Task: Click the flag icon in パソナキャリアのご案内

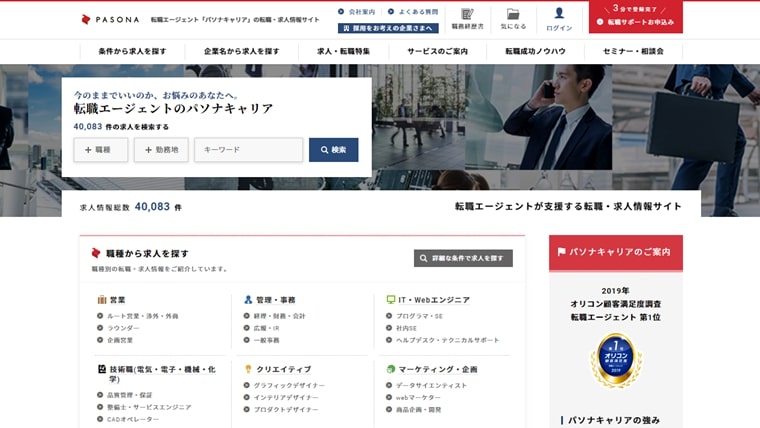Action: tap(561, 252)
